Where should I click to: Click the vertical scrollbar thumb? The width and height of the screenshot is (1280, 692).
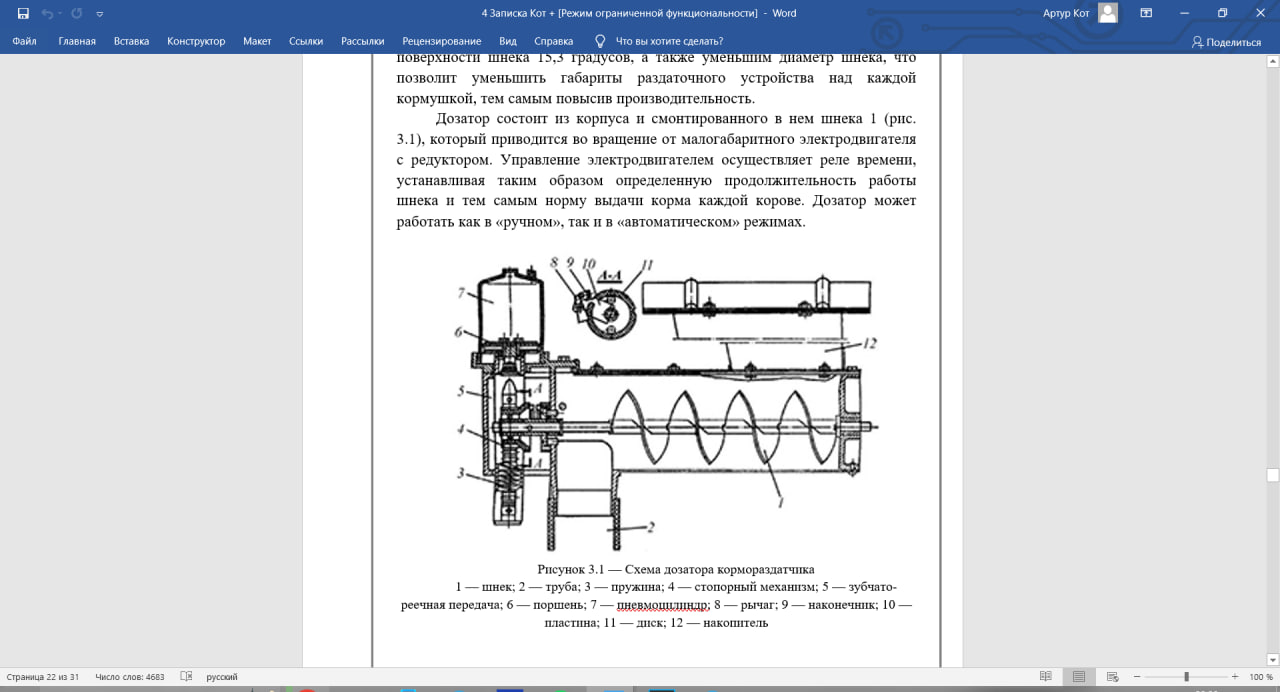(x=1273, y=475)
